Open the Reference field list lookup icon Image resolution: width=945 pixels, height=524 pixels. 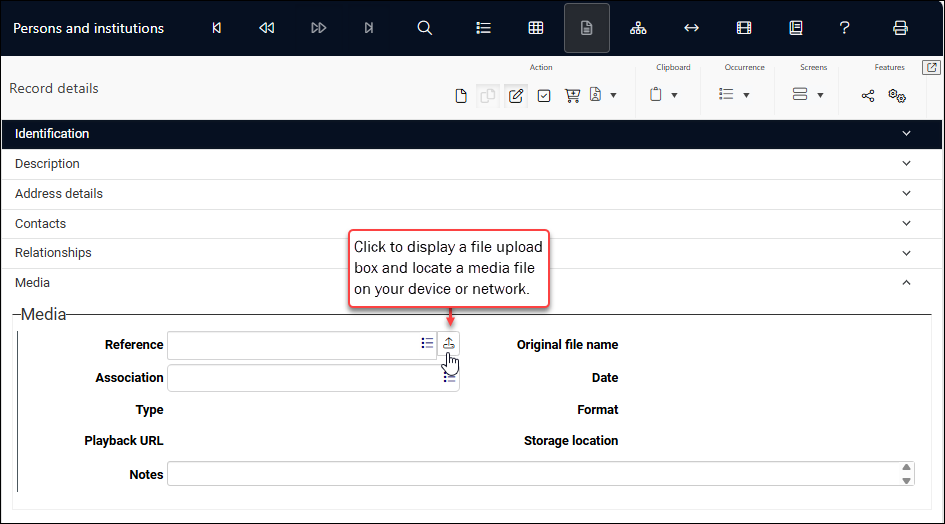[427, 343]
